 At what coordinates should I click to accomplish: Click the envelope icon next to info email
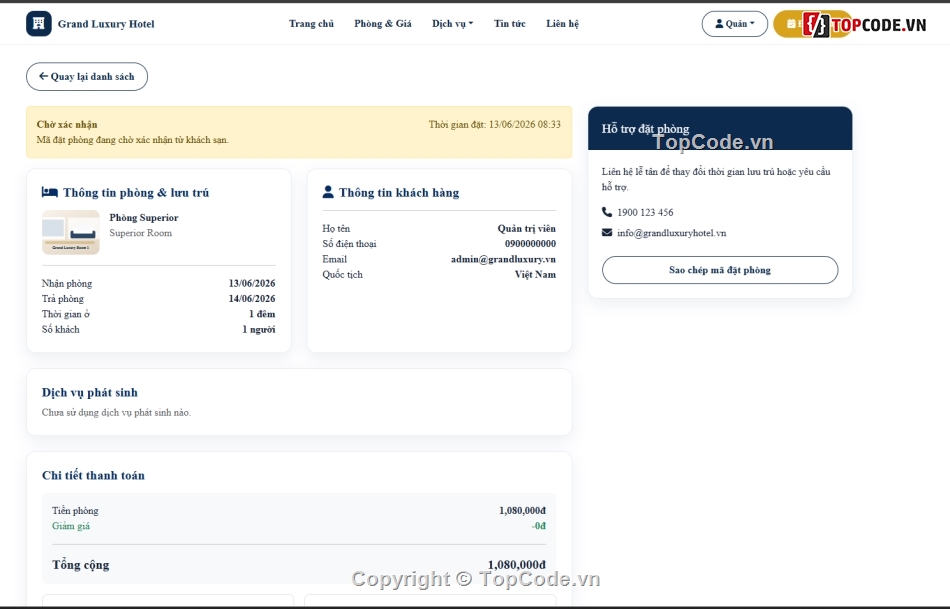point(607,232)
